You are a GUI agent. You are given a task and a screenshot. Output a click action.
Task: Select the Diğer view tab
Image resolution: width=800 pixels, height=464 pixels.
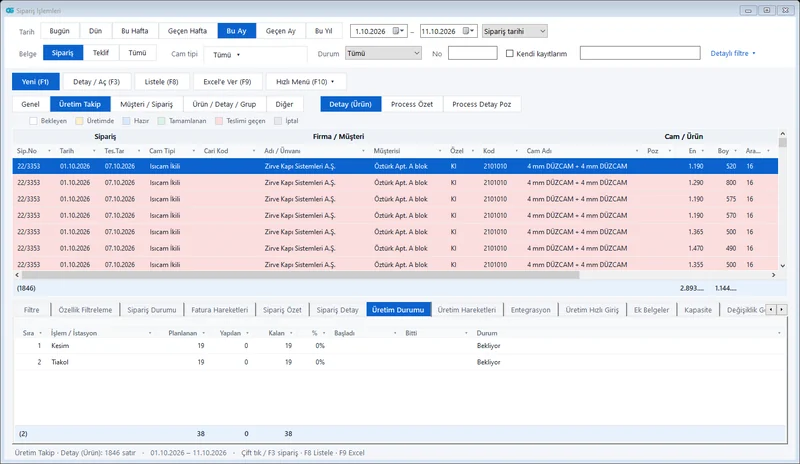pyautogui.click(x=284, y=104)
